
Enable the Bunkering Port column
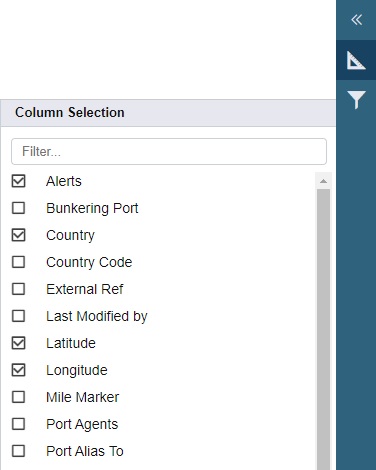[18, 208]
